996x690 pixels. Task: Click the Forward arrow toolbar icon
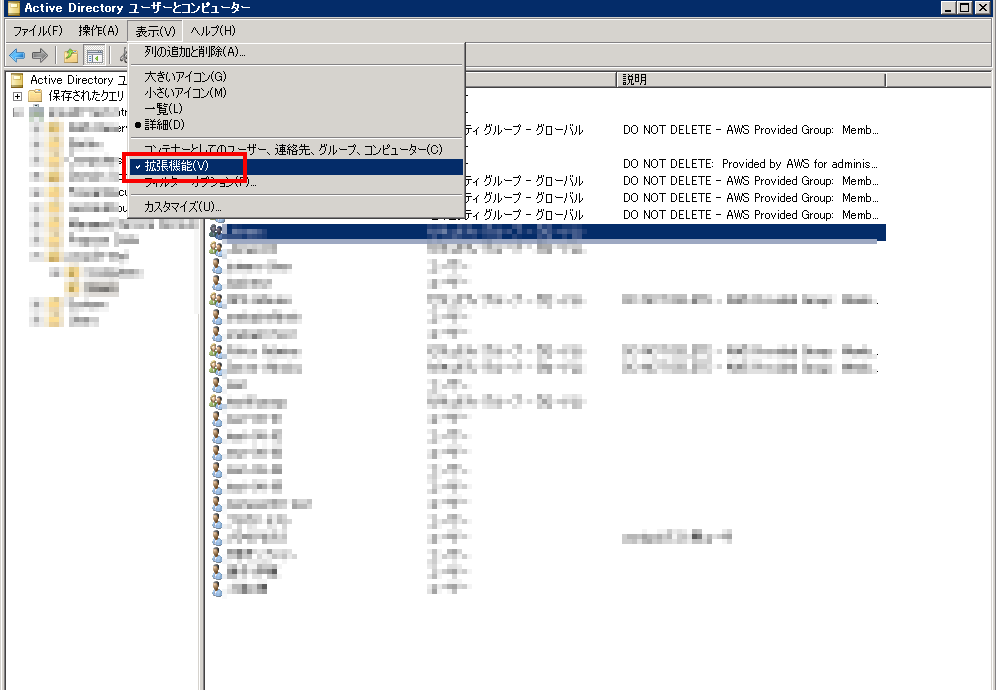coord(40,55)
